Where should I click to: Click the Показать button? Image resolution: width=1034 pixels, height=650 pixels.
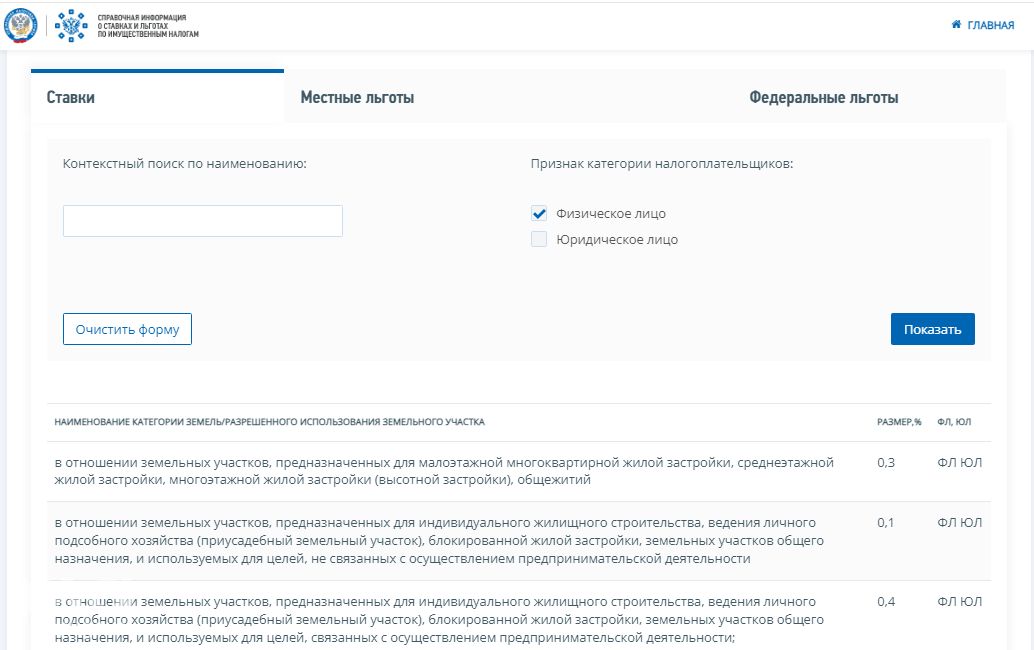coord(932,329)
